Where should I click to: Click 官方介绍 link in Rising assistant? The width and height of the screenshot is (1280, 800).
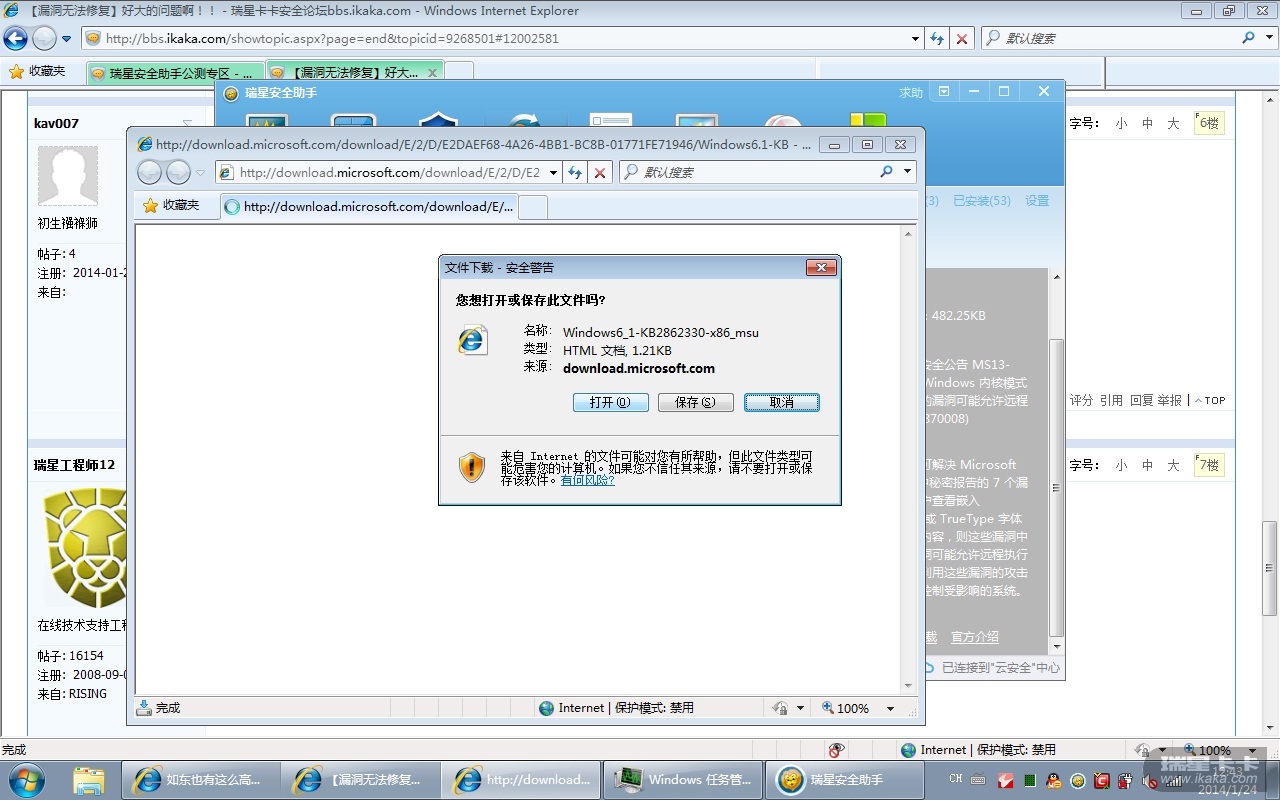(x=975, y=637)
